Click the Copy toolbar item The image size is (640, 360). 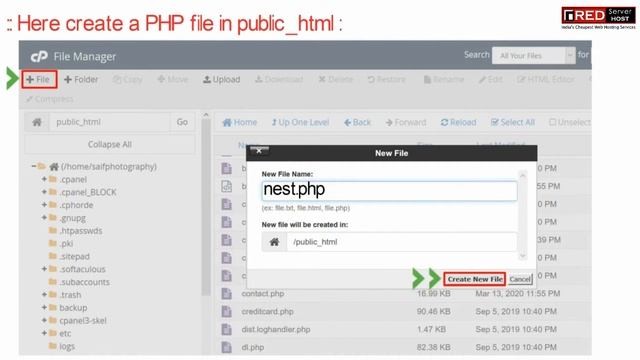tap(128, 79)
